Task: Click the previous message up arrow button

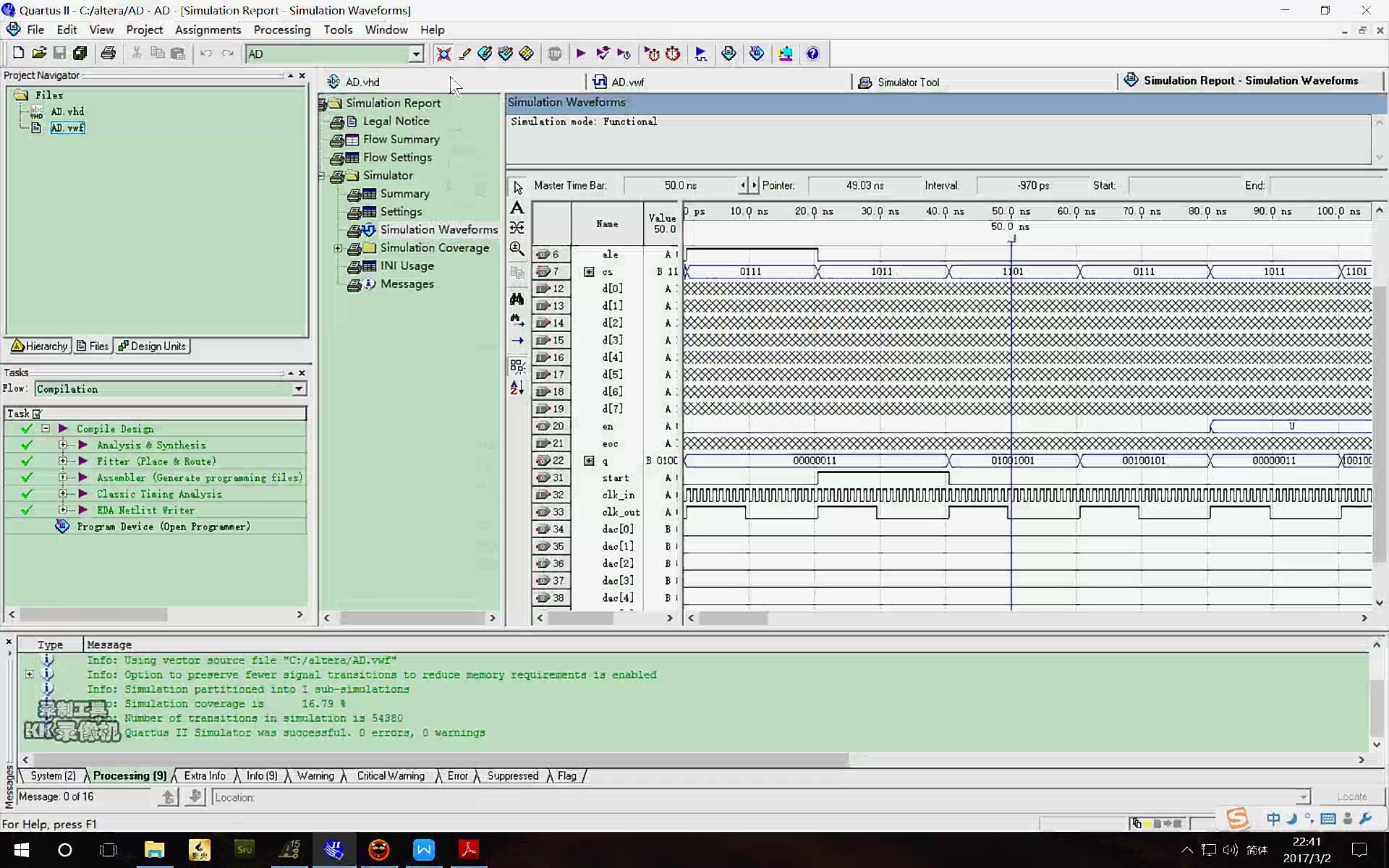Action: (168, 797)
